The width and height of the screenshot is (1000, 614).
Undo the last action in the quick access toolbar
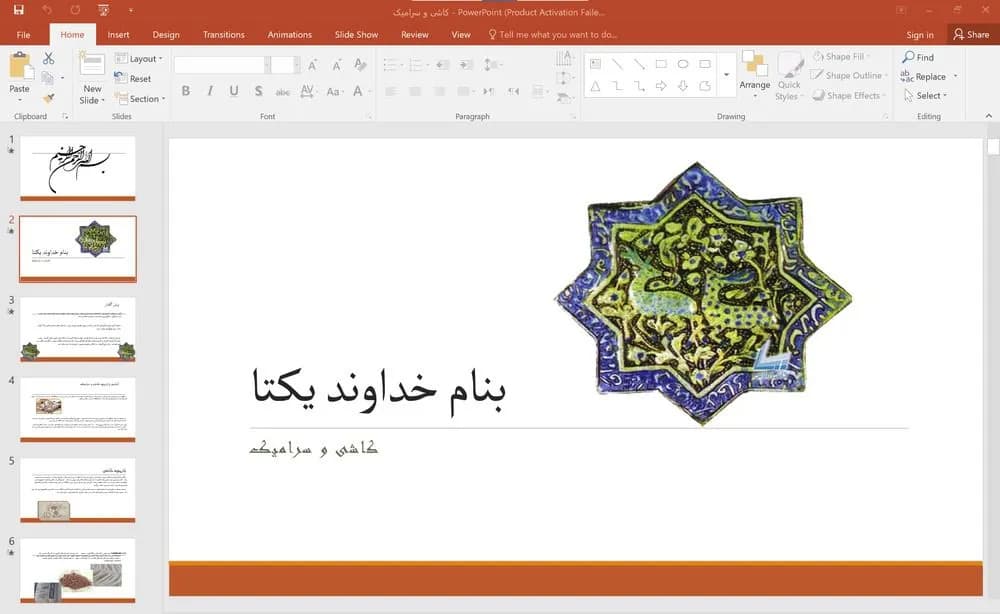click(x=47, y=10)
